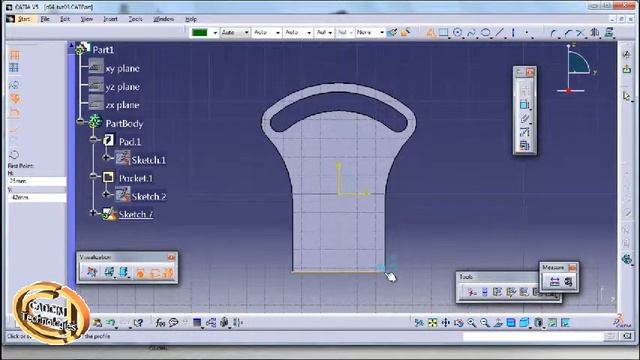Select xy plane in tree

point(122,69)
